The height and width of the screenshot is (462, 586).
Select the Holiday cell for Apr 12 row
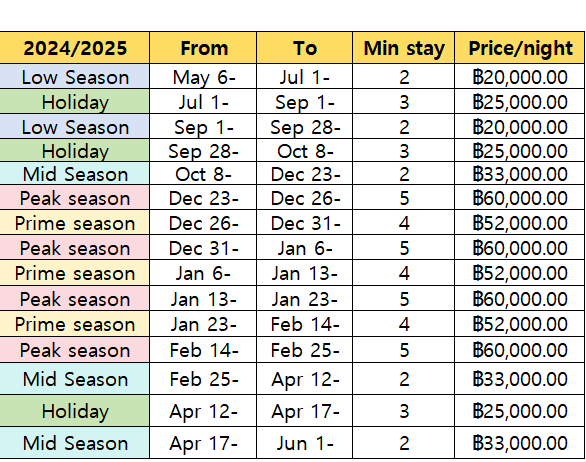coord(75,411)
